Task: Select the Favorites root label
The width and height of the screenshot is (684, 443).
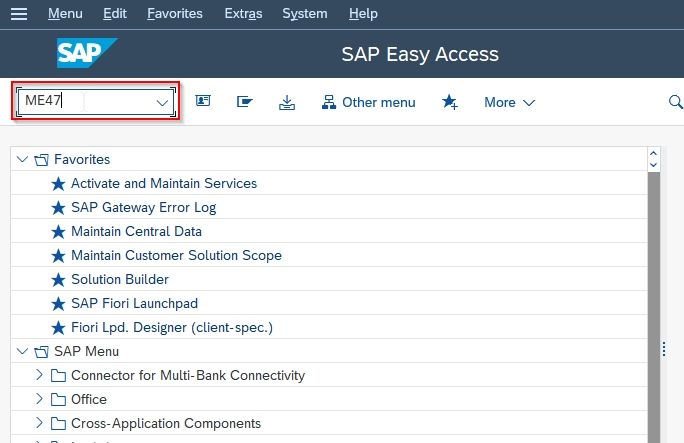Action: pyautogui.click(x=82, y=160)
